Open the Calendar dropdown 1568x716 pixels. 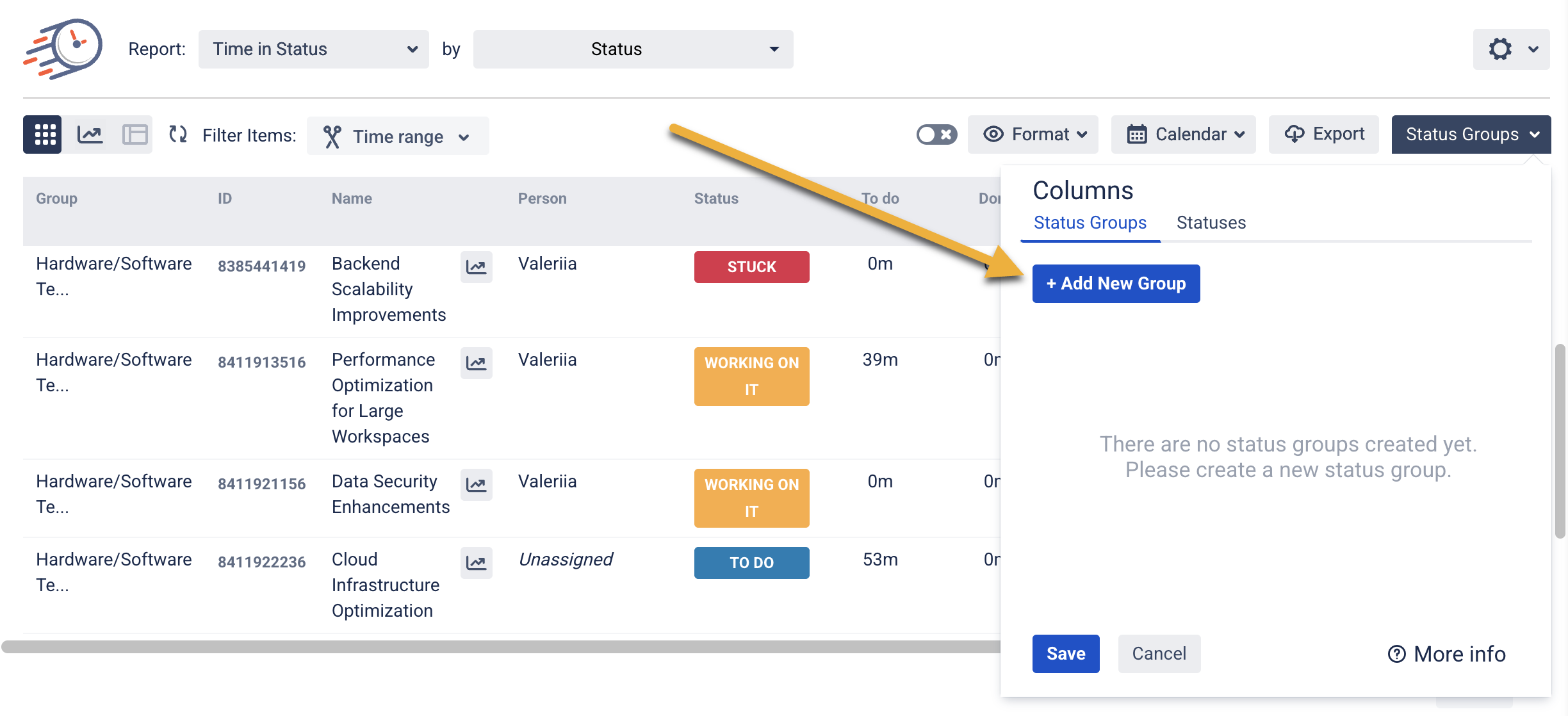(1183, 134)
